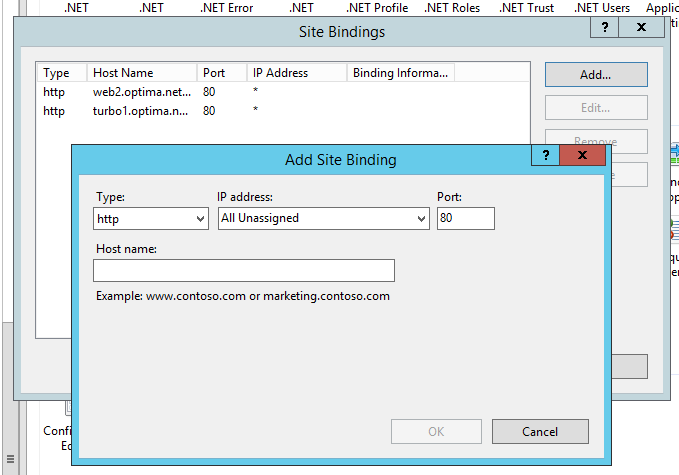Click the Edit... button
679x475 pixels.
pyautogui.click(x=596, y=108)
